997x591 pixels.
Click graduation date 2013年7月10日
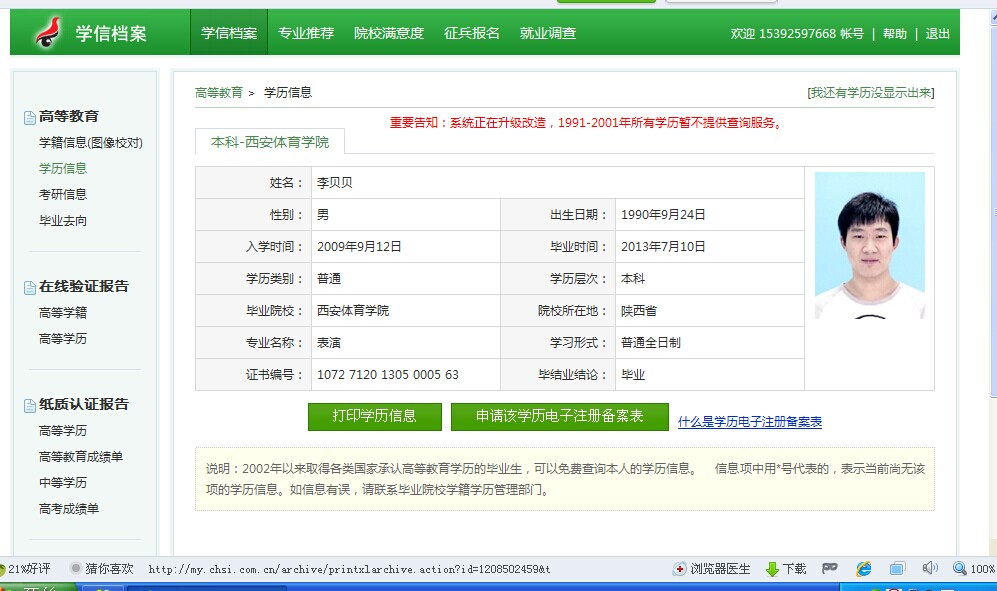(x=663, y=247)
